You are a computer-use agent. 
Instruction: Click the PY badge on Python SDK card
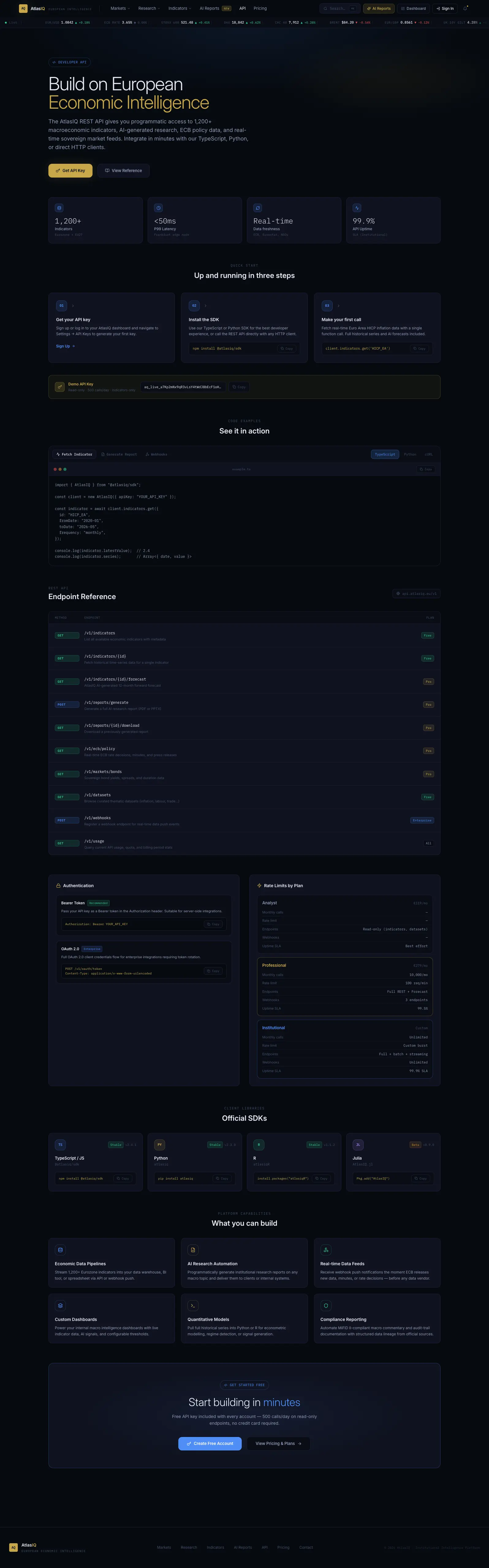(160, 1144)
